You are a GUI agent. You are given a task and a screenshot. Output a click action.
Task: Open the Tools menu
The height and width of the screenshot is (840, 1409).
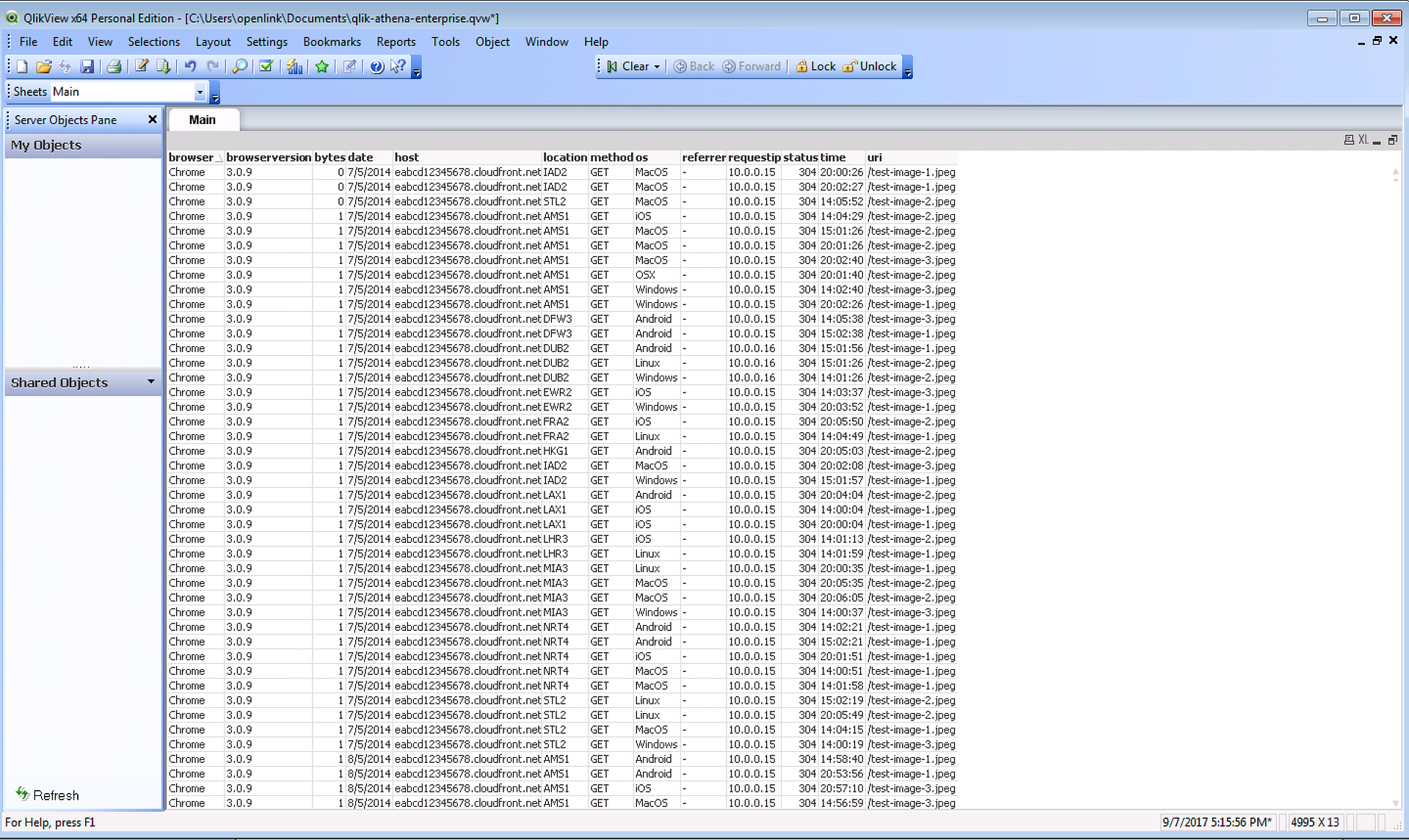(x=445, y=42)
